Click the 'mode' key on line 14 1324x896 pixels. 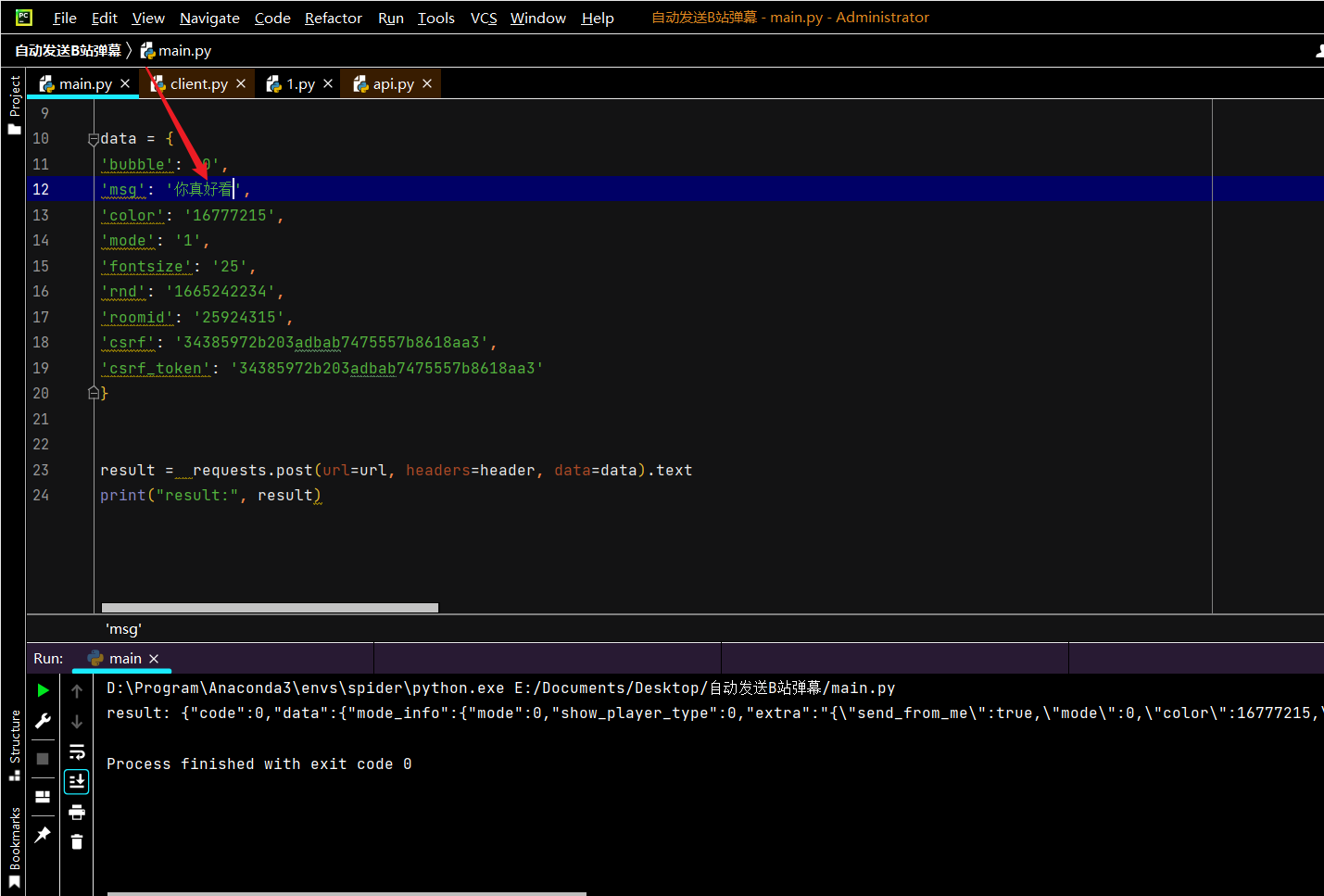point(128,241)
